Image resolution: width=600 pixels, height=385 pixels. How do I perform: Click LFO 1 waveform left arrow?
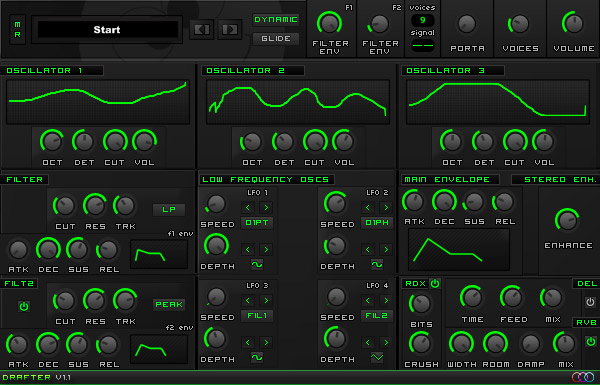248,250
